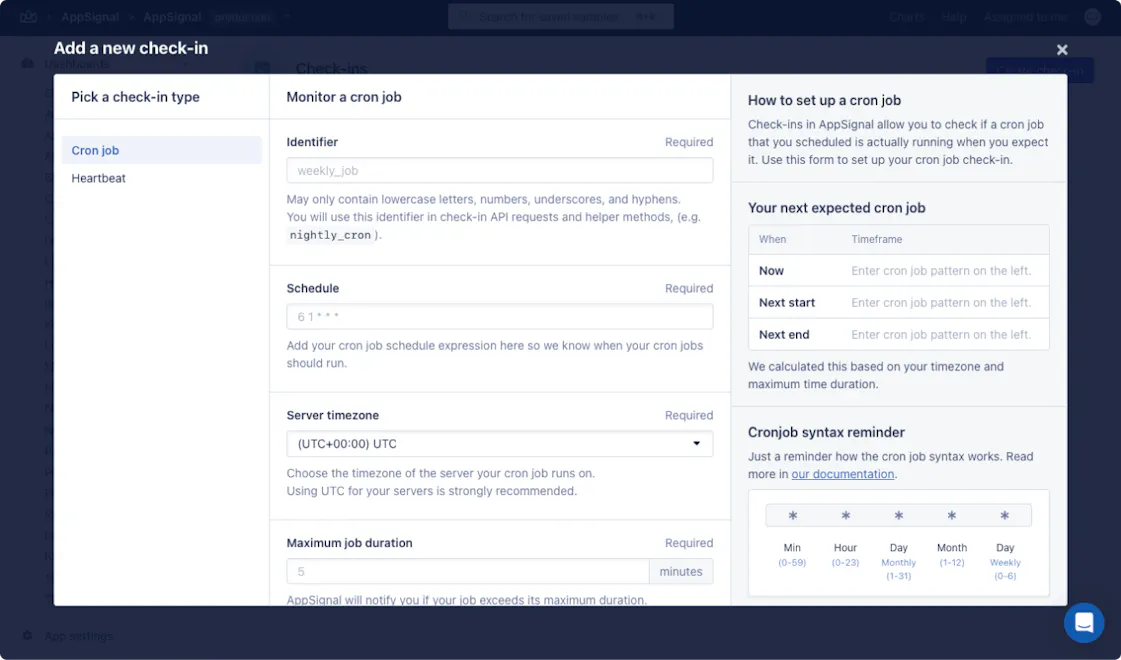
Task: Open the Server timezone dropdown
Action: coord(500,443)
